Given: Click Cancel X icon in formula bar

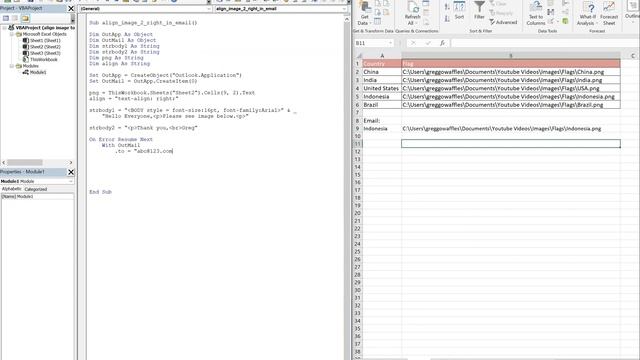Looking at the screenshot, I should (x=413, y=43).
